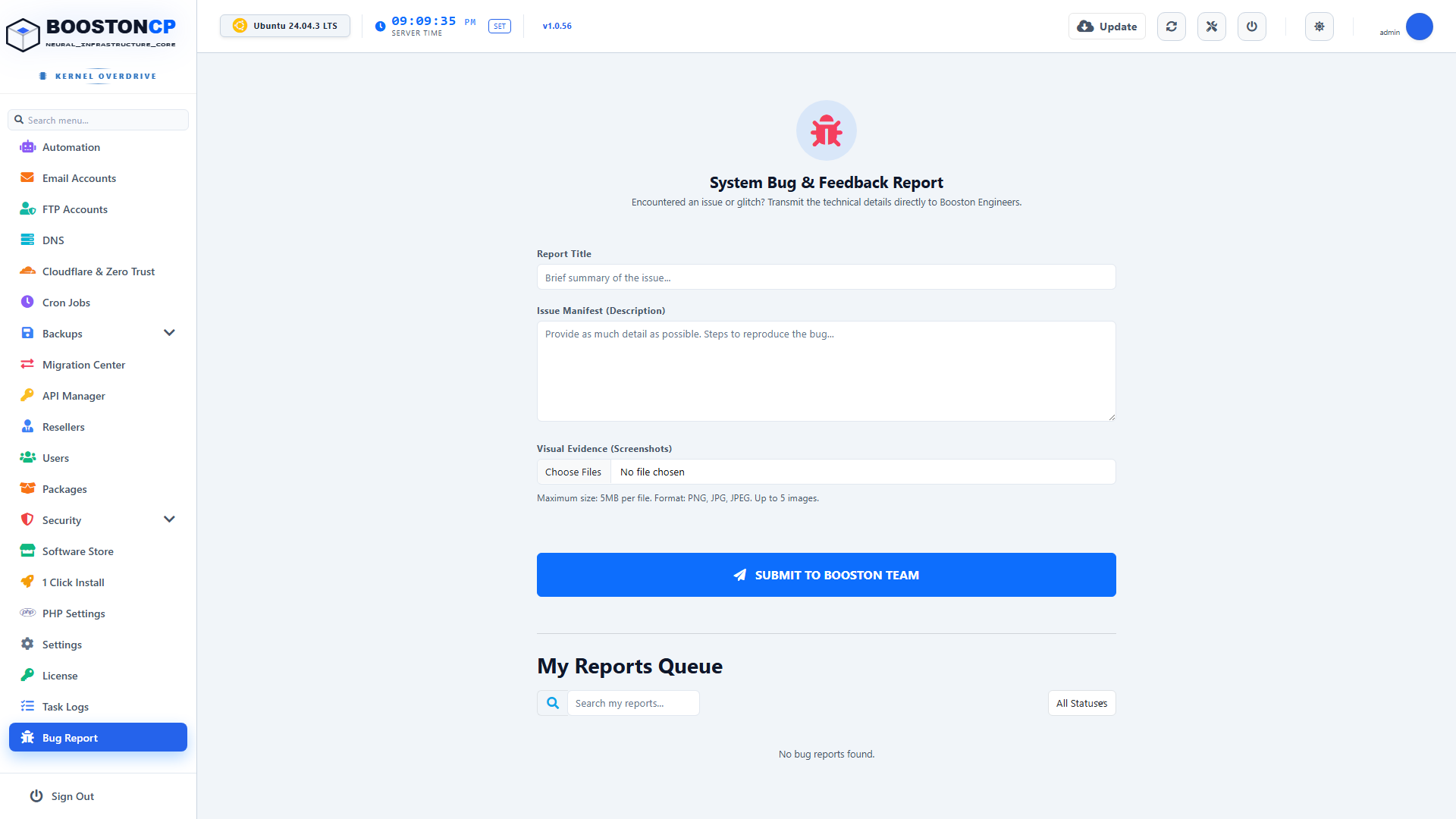This screenshot has width=1456, height=819.
Task: Click the Ubuntu 24.04.3 LTS badge
Action: [285, 26]
